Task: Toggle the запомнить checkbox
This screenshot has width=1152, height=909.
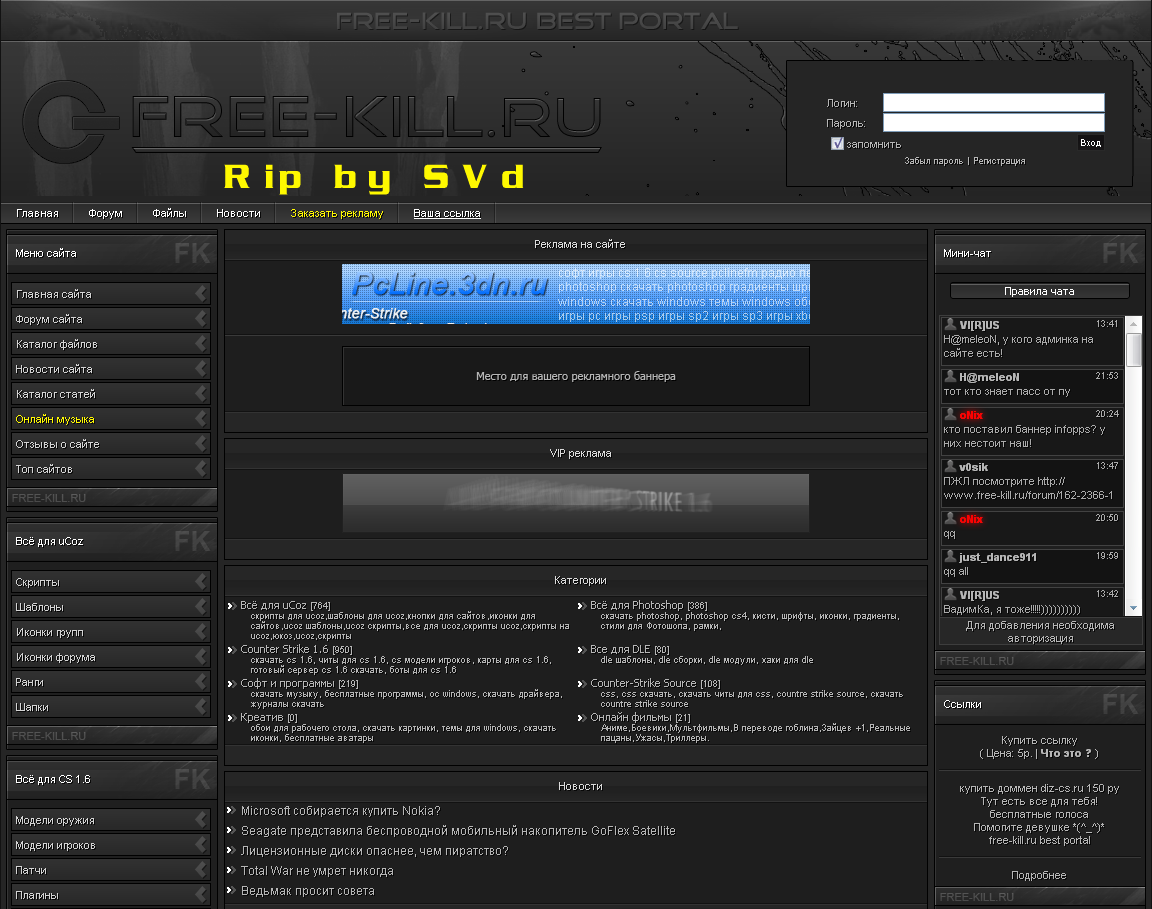Action: tap(838, 144)
